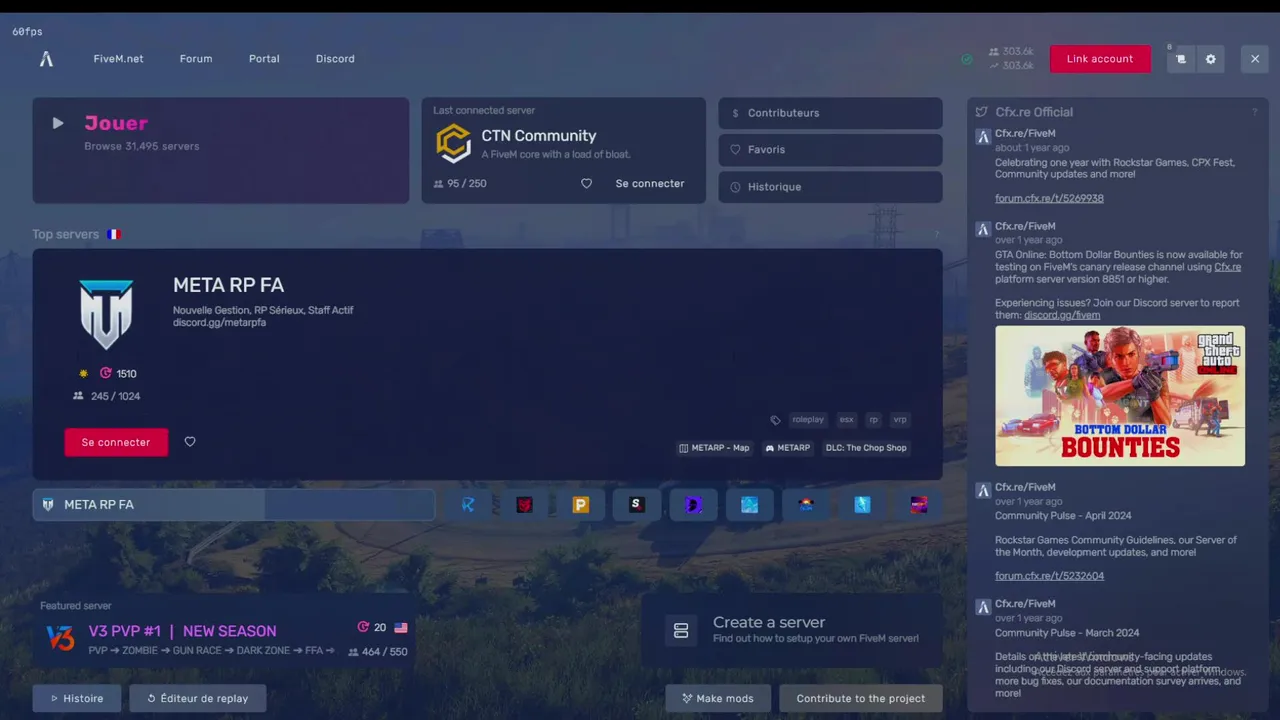
Task: Select the sunset-colored server icon
Action: tap(806, 505)
